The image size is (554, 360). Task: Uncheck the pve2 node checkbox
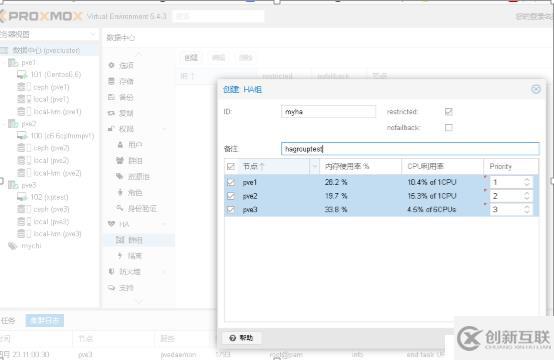231,196
